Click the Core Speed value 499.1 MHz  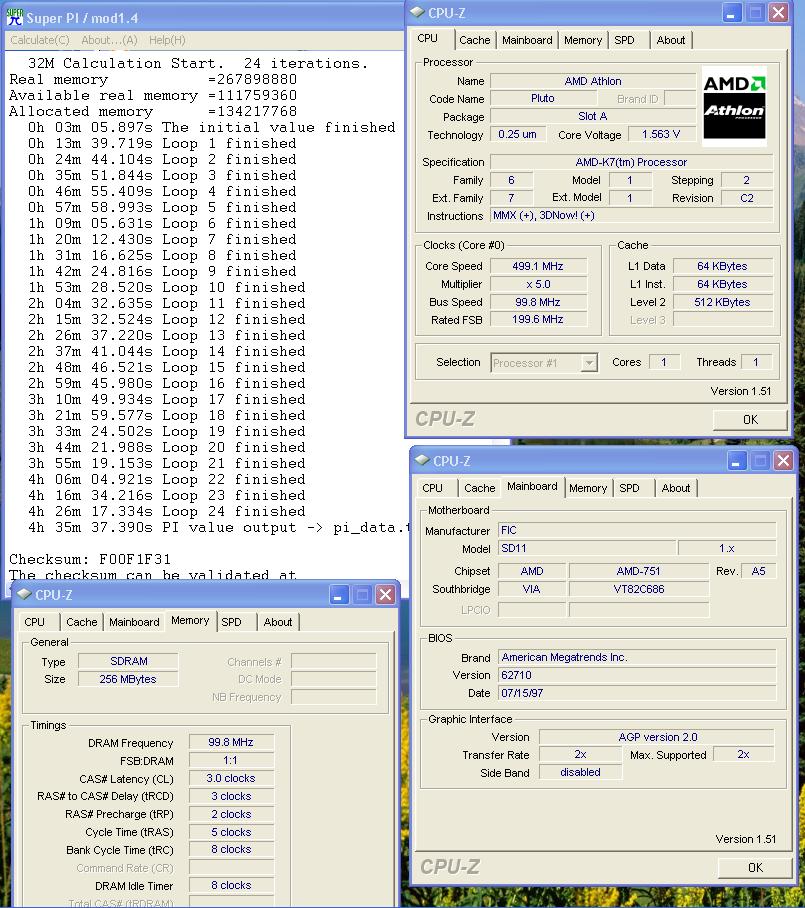coord(538,266)
